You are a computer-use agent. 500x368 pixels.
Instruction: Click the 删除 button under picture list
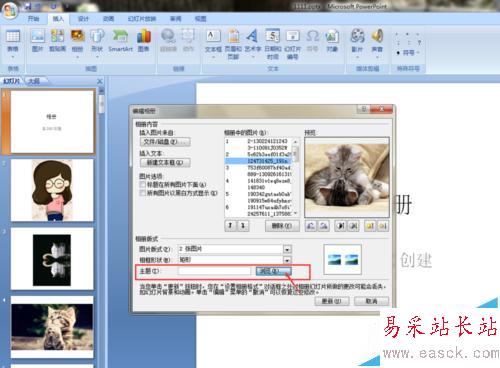[x=282, y=226]
